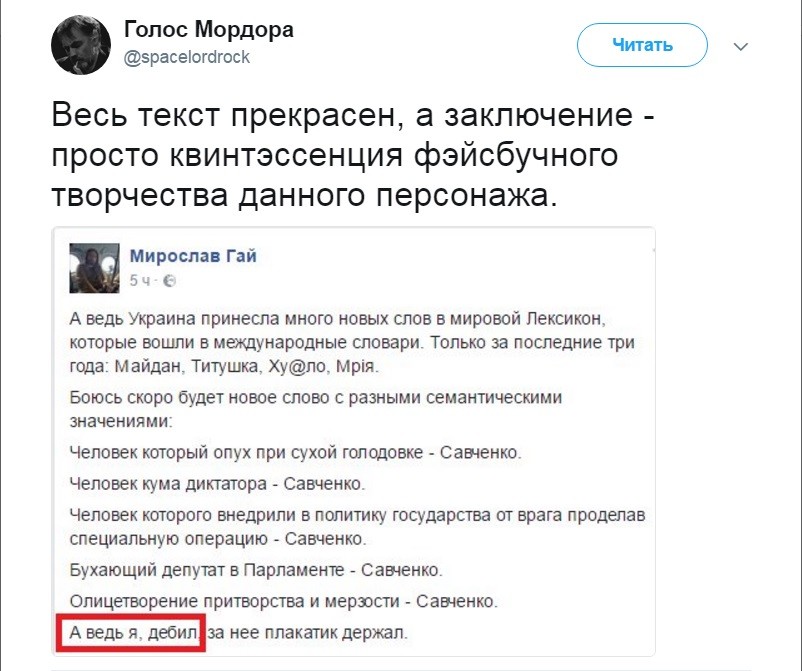Click the globe public-visibility icon
The width and height of the screenshot is (802, 671).
tap(170, 281)
